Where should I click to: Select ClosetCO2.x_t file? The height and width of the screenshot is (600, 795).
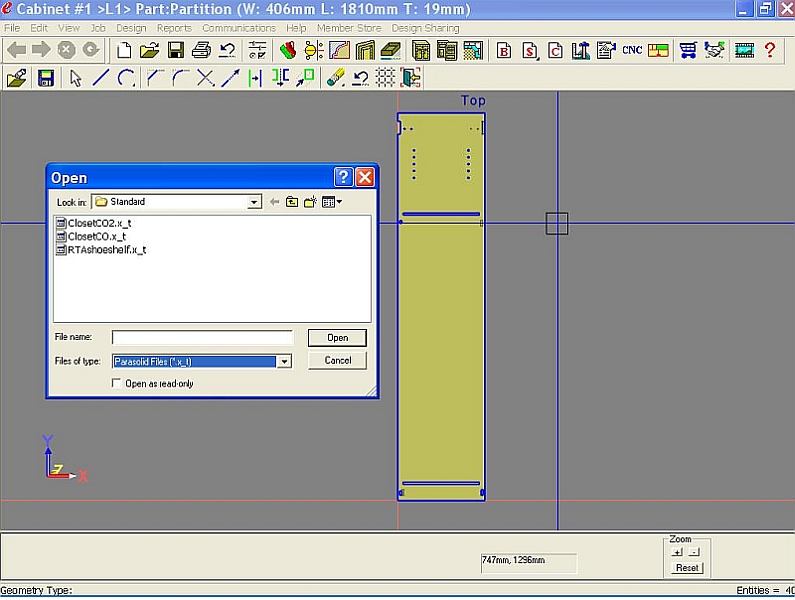pyautogui.click(x=94, y=223)
